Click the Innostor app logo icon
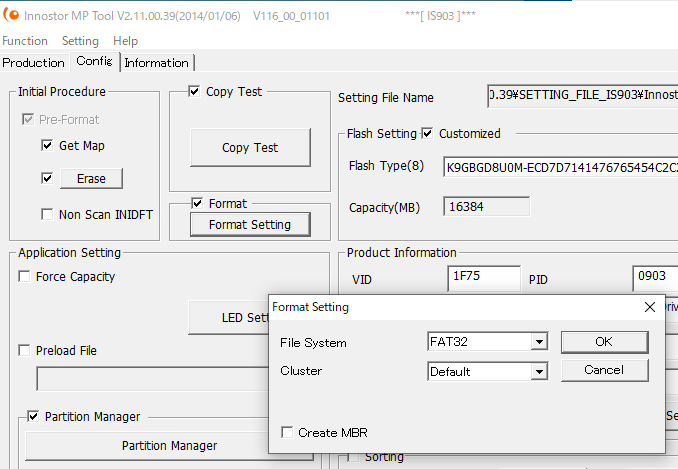Viewport: 678px width, 469px height. (11, 15)
